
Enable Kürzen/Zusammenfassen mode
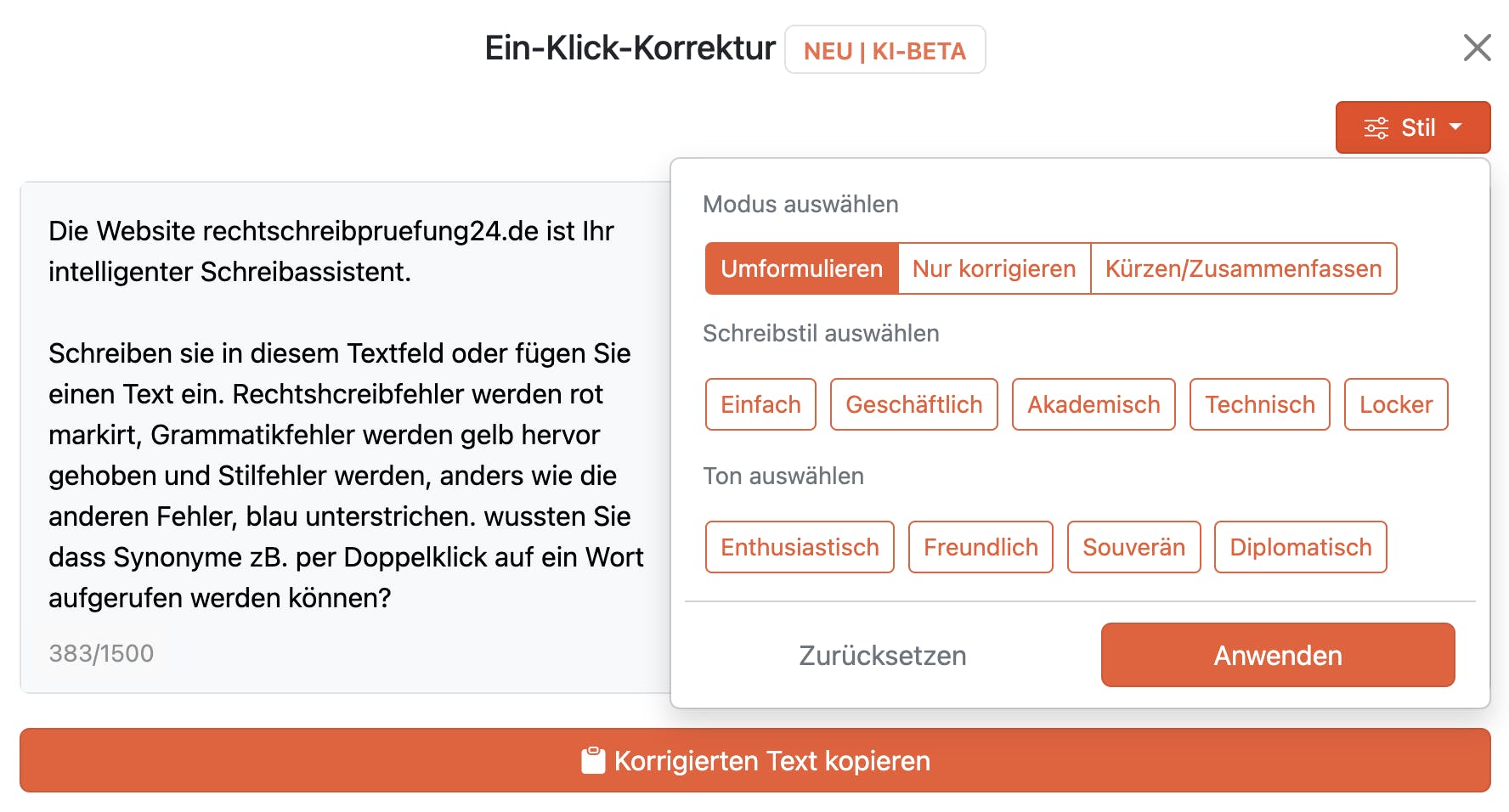point(1243,268)
